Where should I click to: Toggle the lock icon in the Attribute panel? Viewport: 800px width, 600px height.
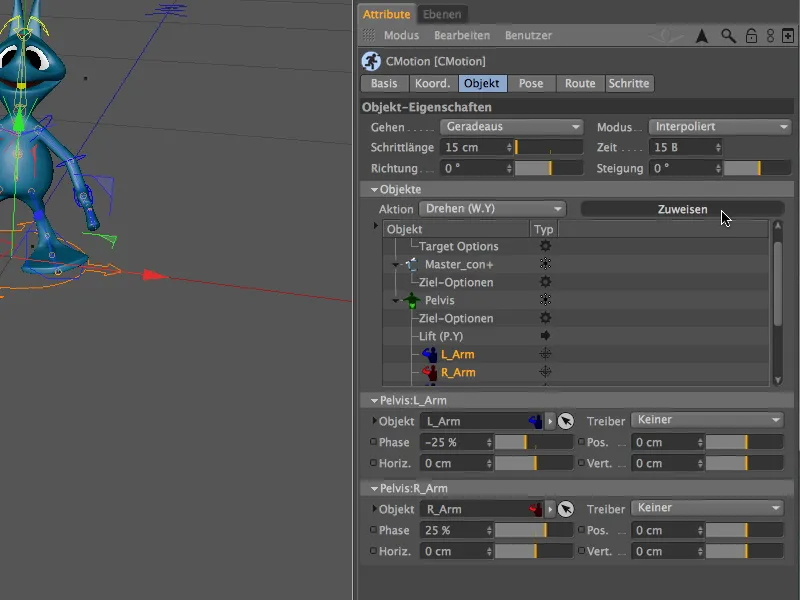pyautogui.click(x=752, y=34)
